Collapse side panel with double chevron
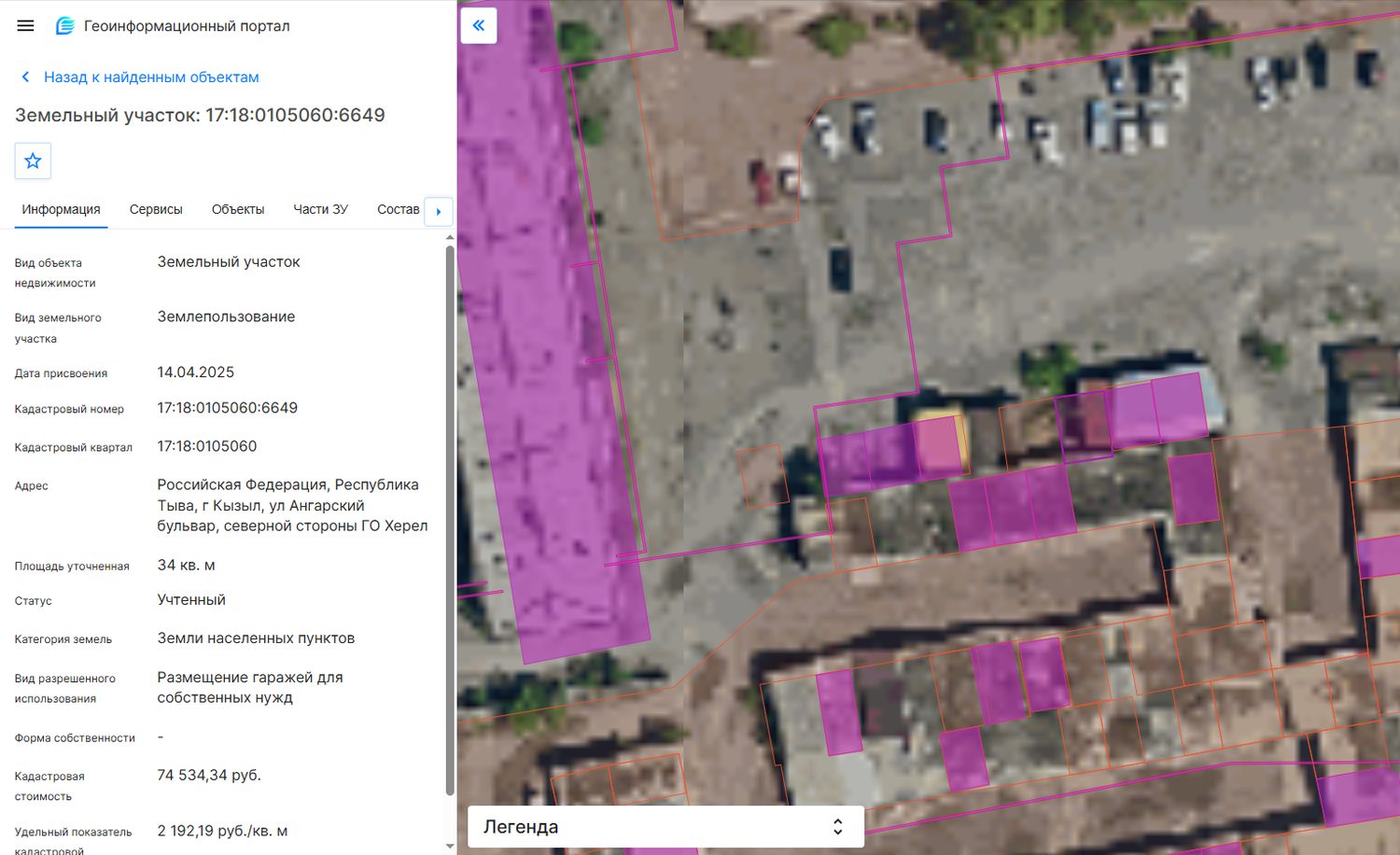The width and height of the screenshot is (1400, 855). (x=479, y=25)
